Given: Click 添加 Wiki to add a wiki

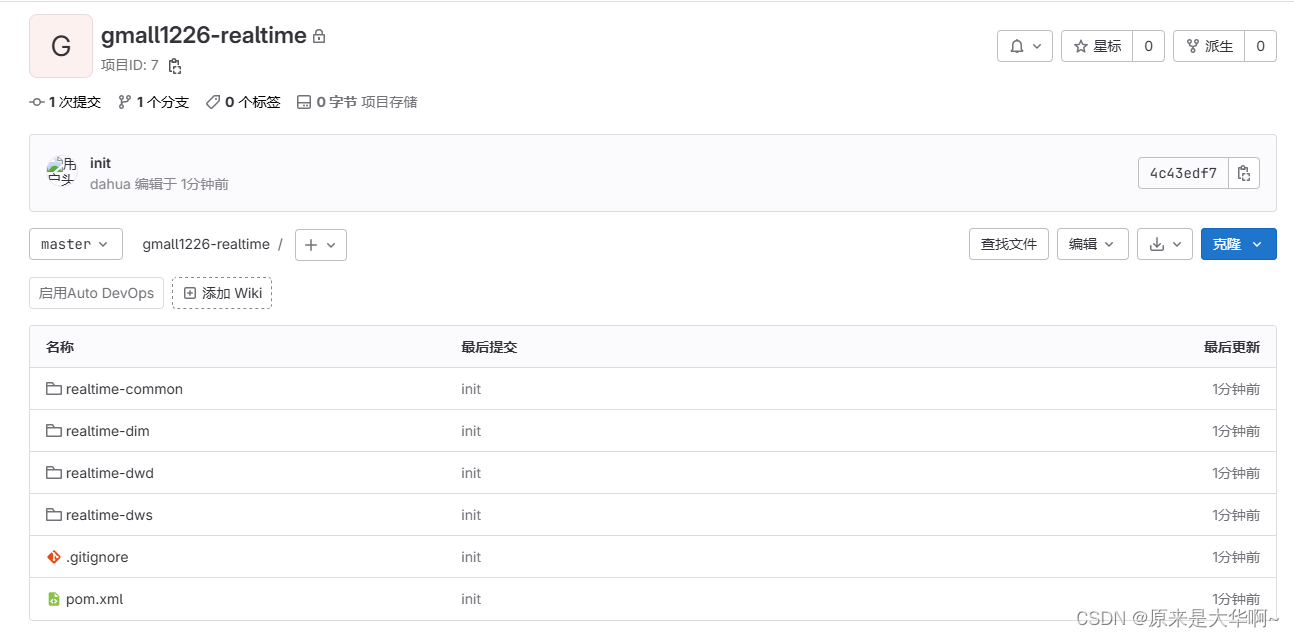Looking at the screenshot, I should [221, 292].
